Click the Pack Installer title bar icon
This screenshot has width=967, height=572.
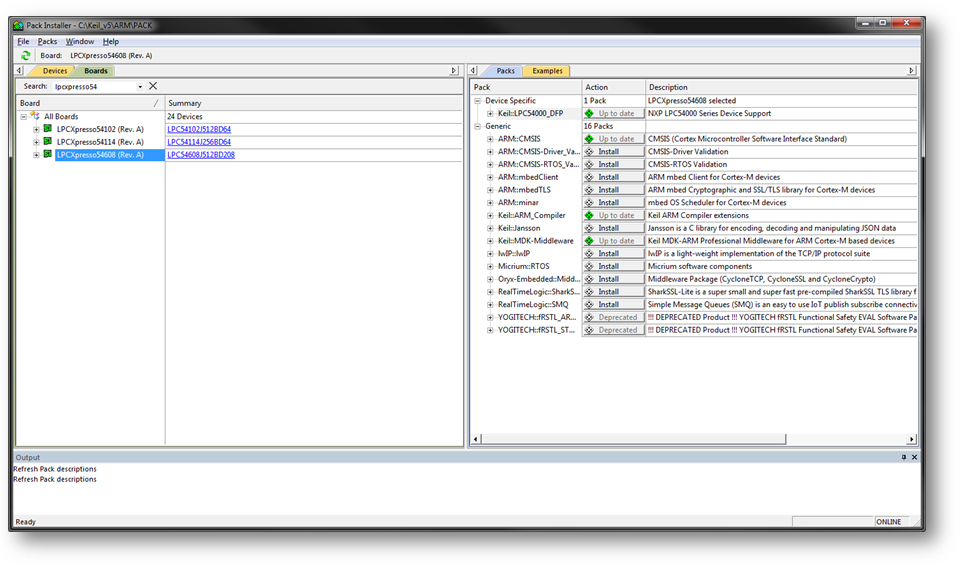(x=18, y=25)
